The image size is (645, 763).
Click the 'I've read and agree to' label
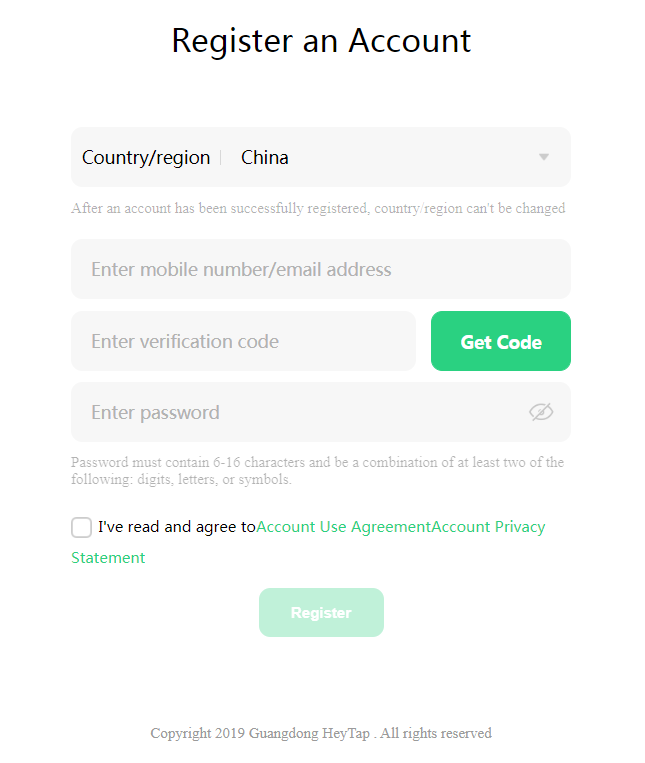tap(177, 527)
